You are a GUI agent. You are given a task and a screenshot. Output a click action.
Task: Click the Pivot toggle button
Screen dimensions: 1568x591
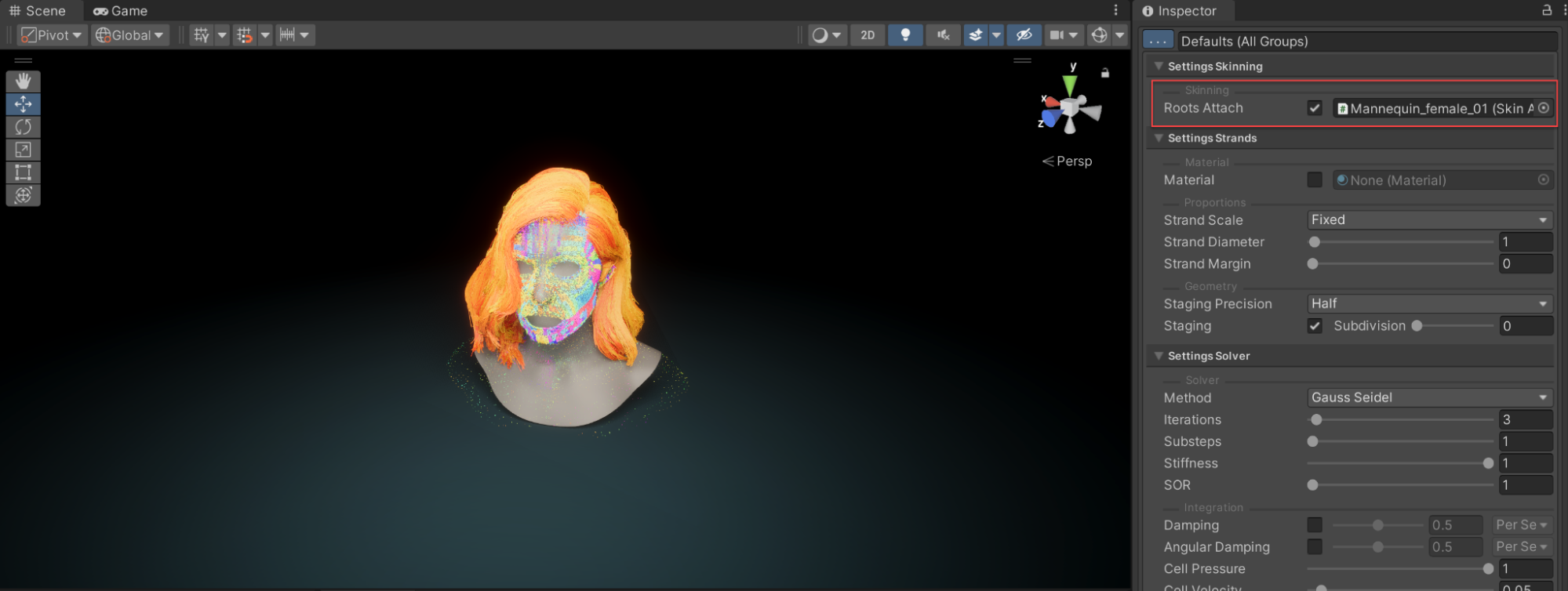click(x=51, y=35)
